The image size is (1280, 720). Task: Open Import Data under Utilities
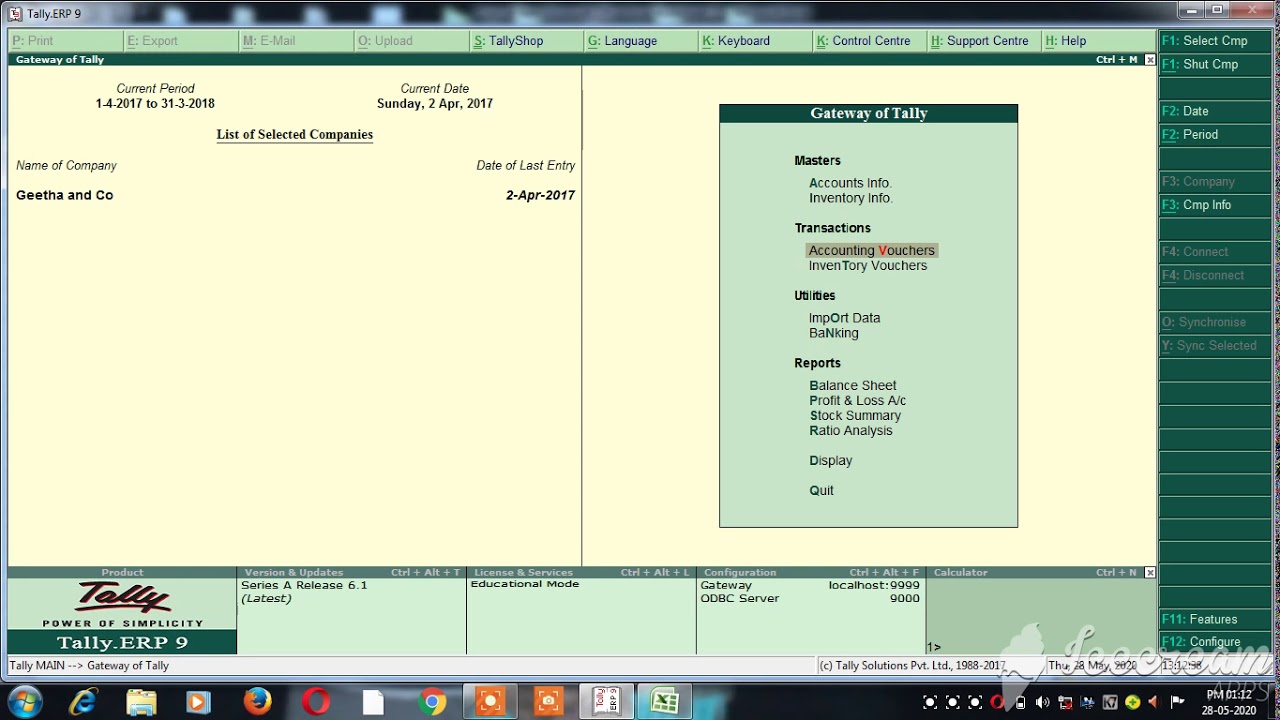844,318
